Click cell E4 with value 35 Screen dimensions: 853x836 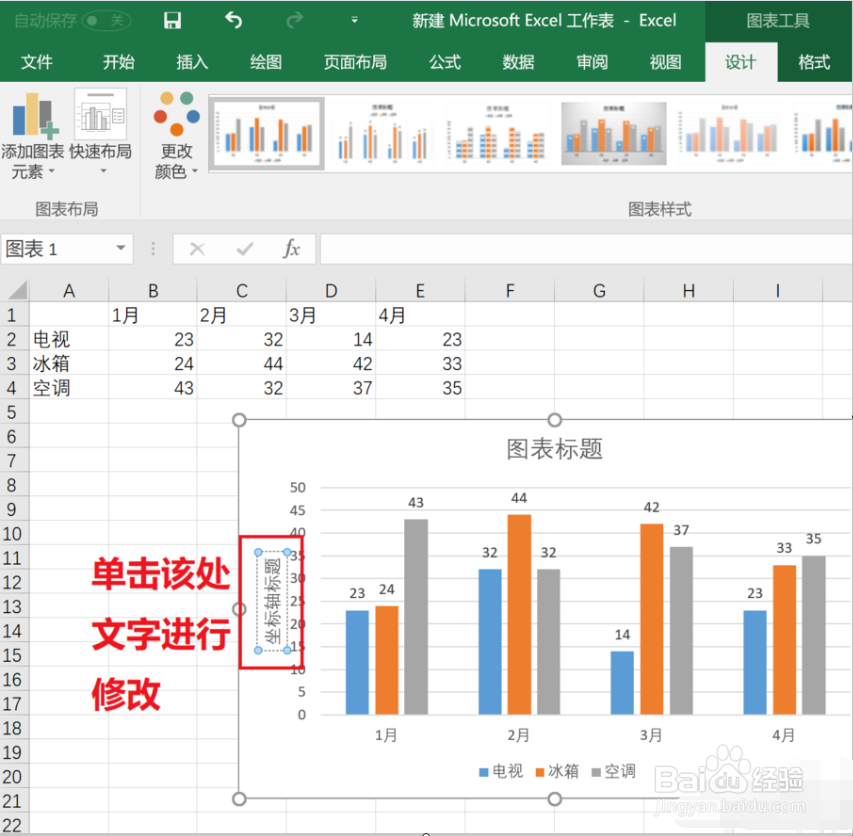pyautogui.click(x=421, y=388)
